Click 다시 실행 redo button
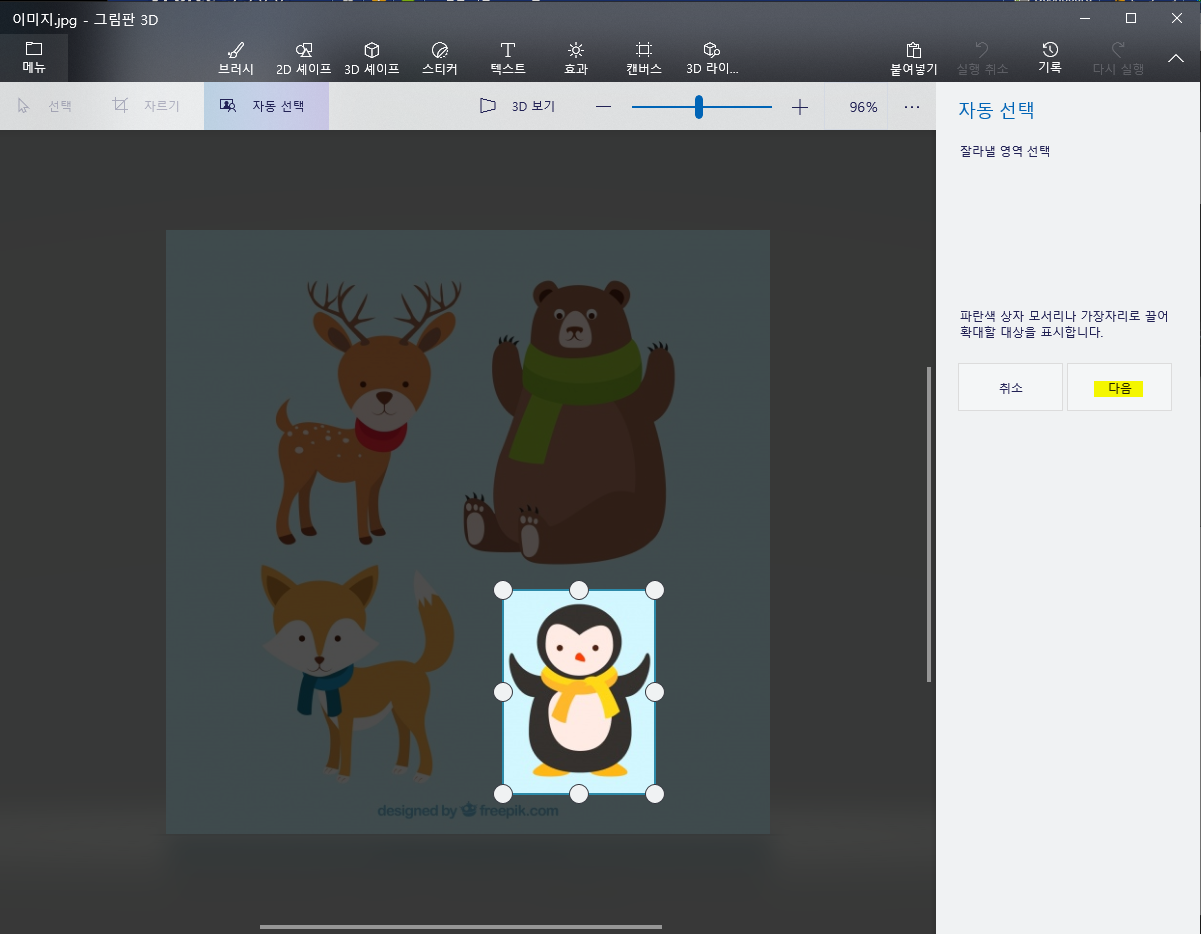The image size is (1201, 934). pyautogui.click(x=1118, y=58)
